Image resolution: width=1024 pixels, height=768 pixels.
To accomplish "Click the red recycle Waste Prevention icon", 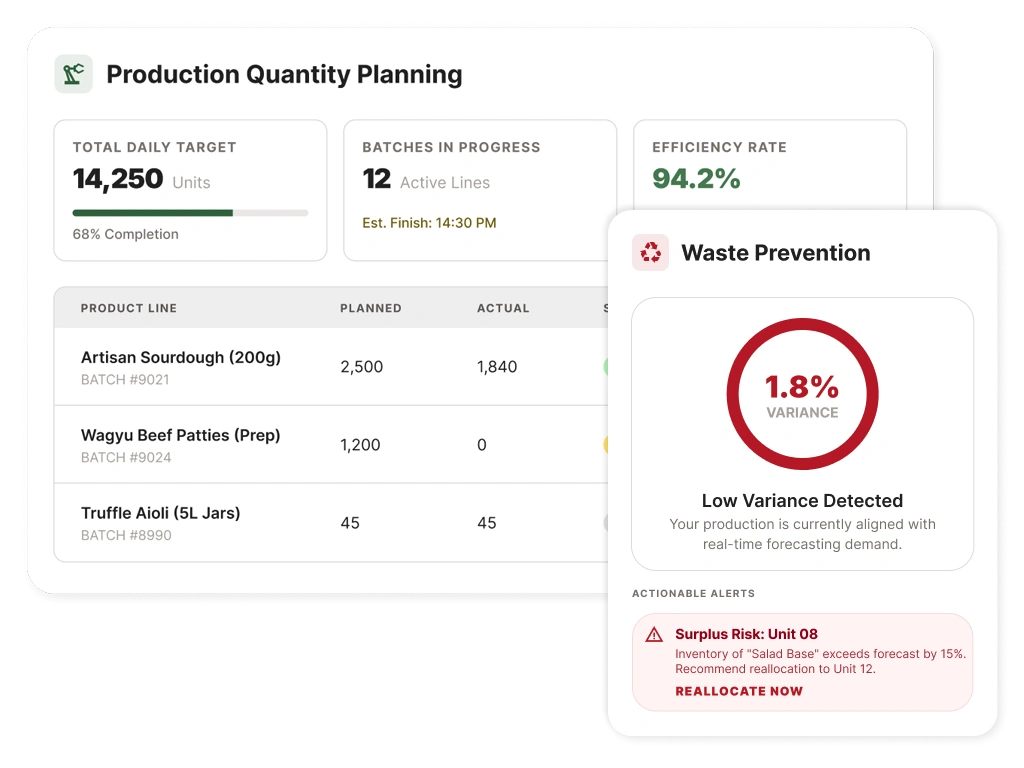I will pyautogui.click(x=650, y=252).
